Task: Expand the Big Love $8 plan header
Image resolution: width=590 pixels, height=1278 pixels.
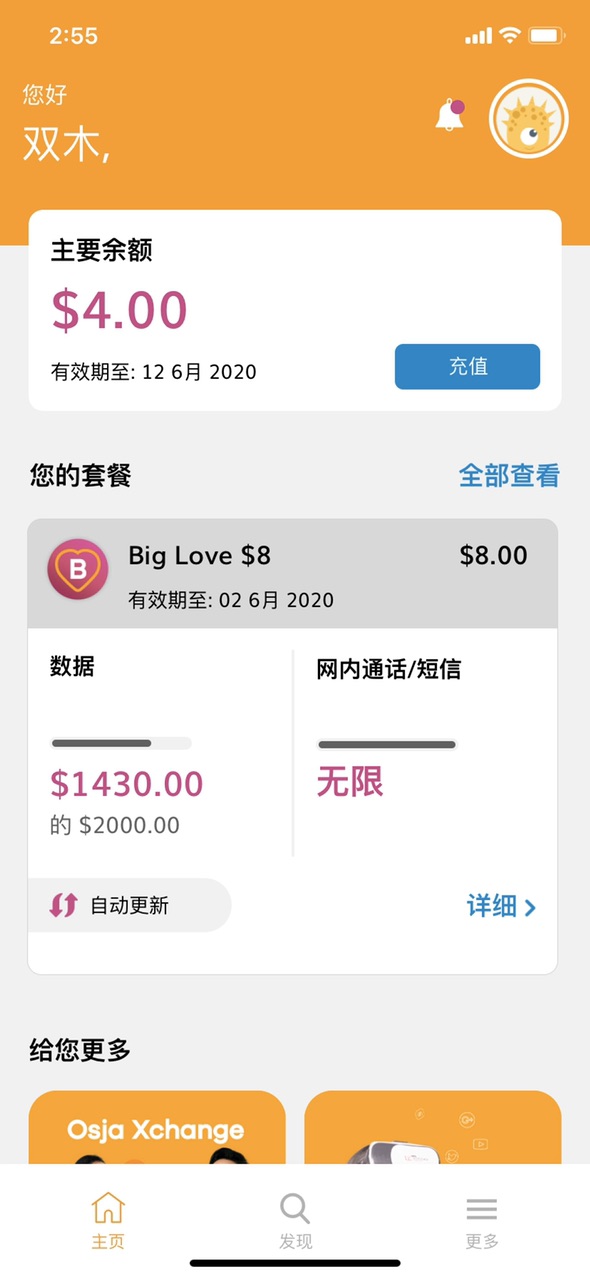Action: (x=293, y=573)
